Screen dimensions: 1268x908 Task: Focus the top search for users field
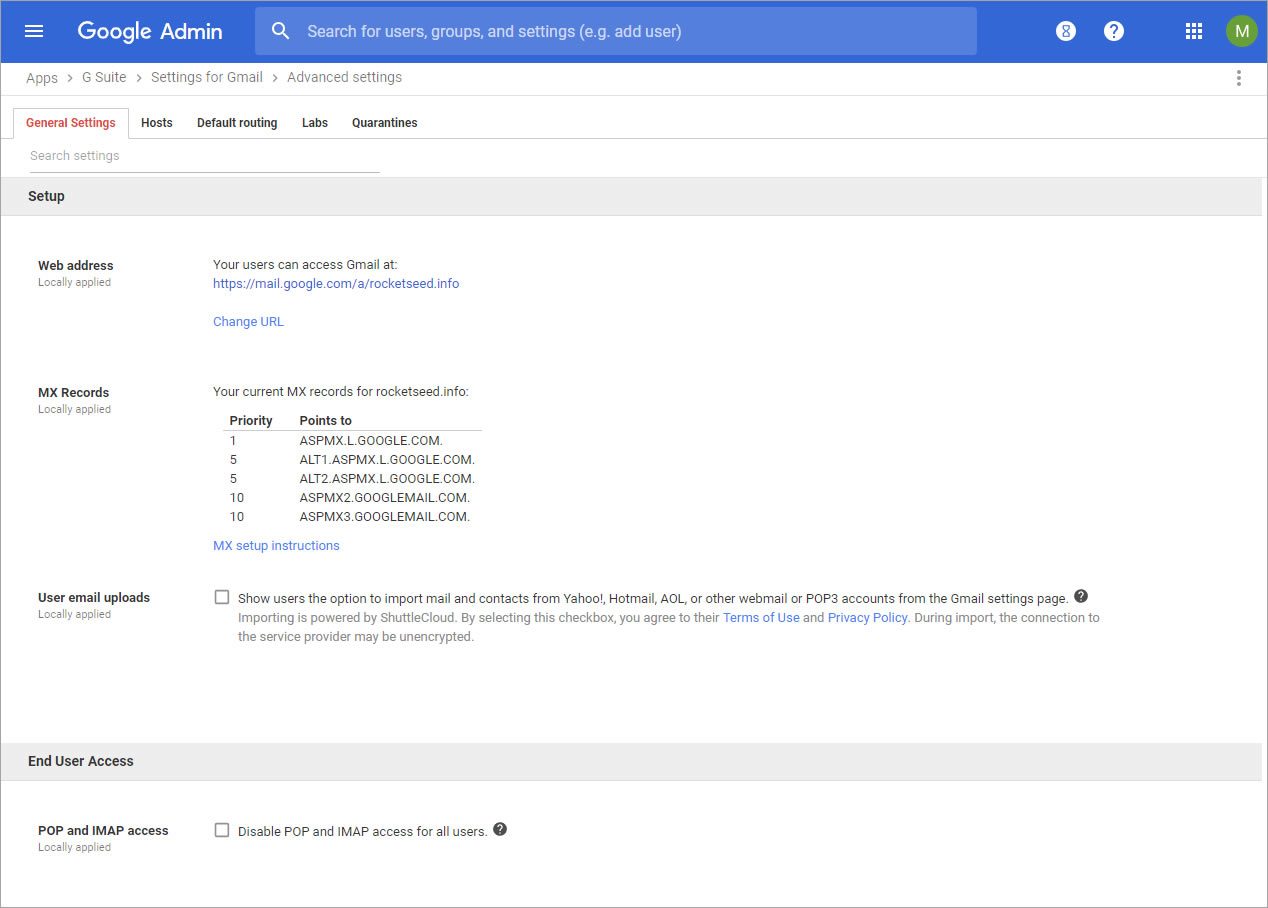tap(616, 31)
